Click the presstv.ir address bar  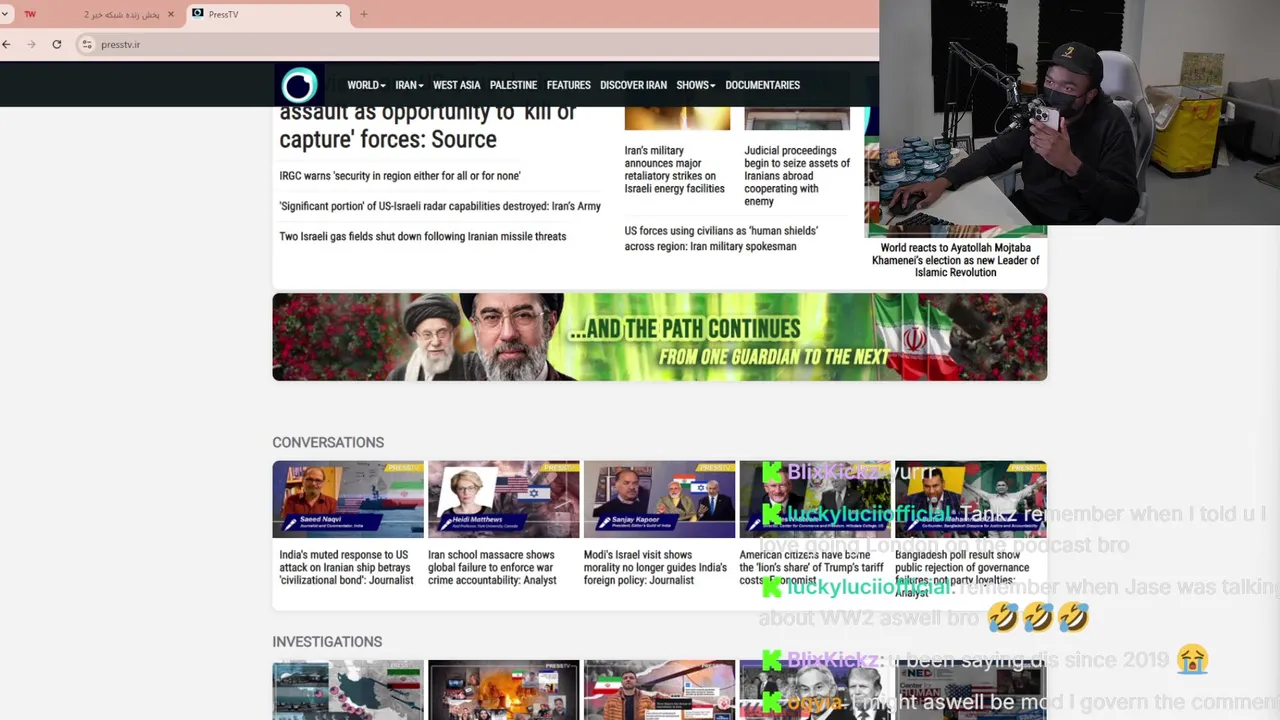click(x=480, y=44)
